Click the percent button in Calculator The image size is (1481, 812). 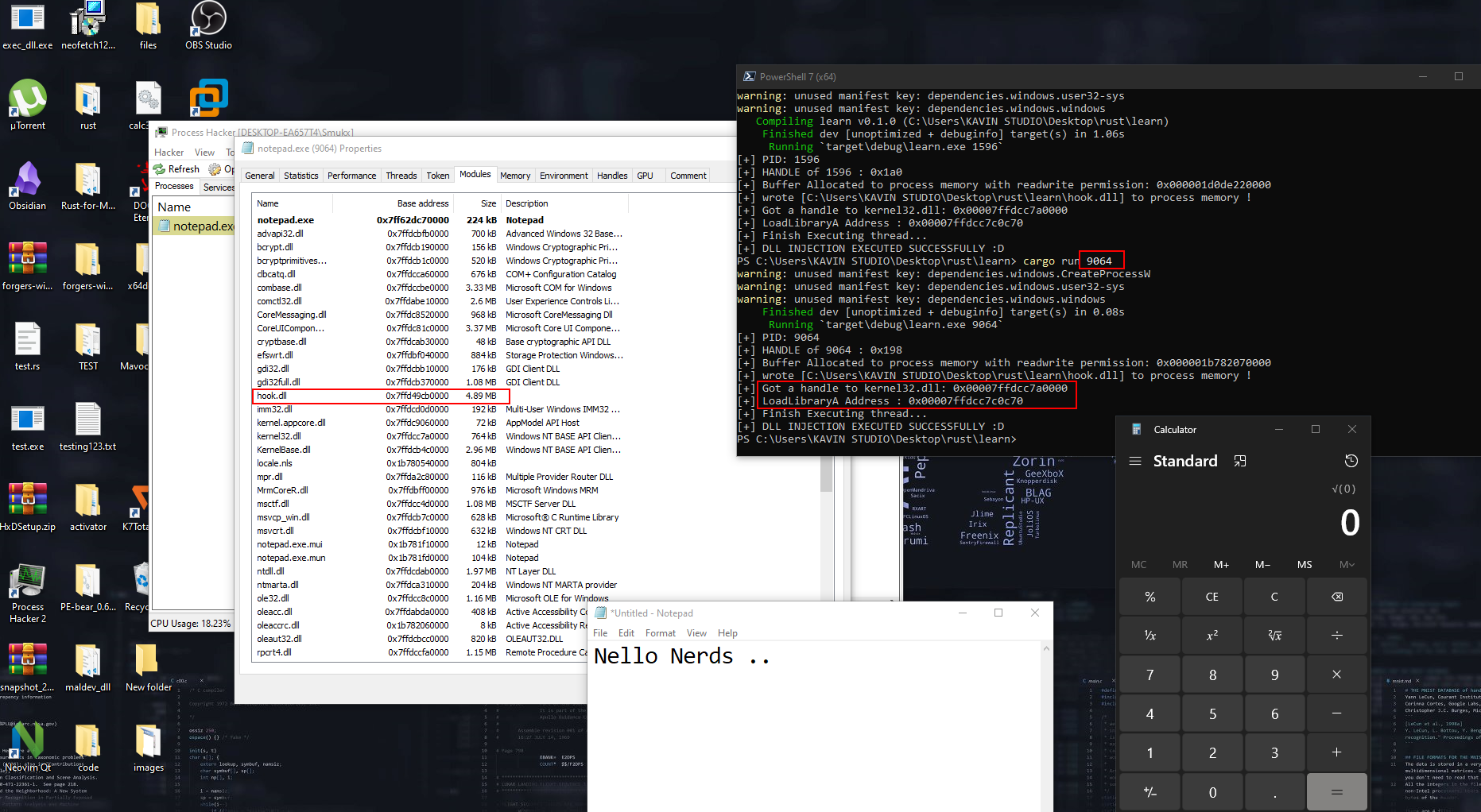click(x=1150, y=597)
